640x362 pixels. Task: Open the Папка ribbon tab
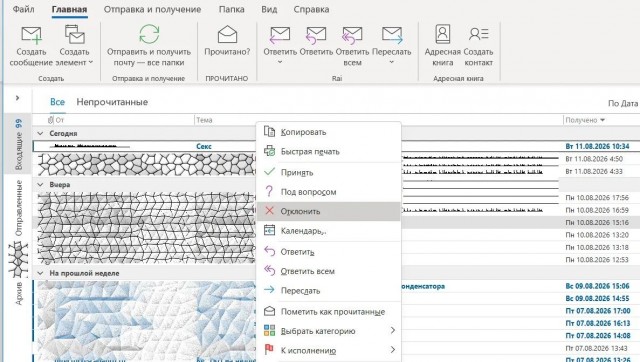pos(231,9)
